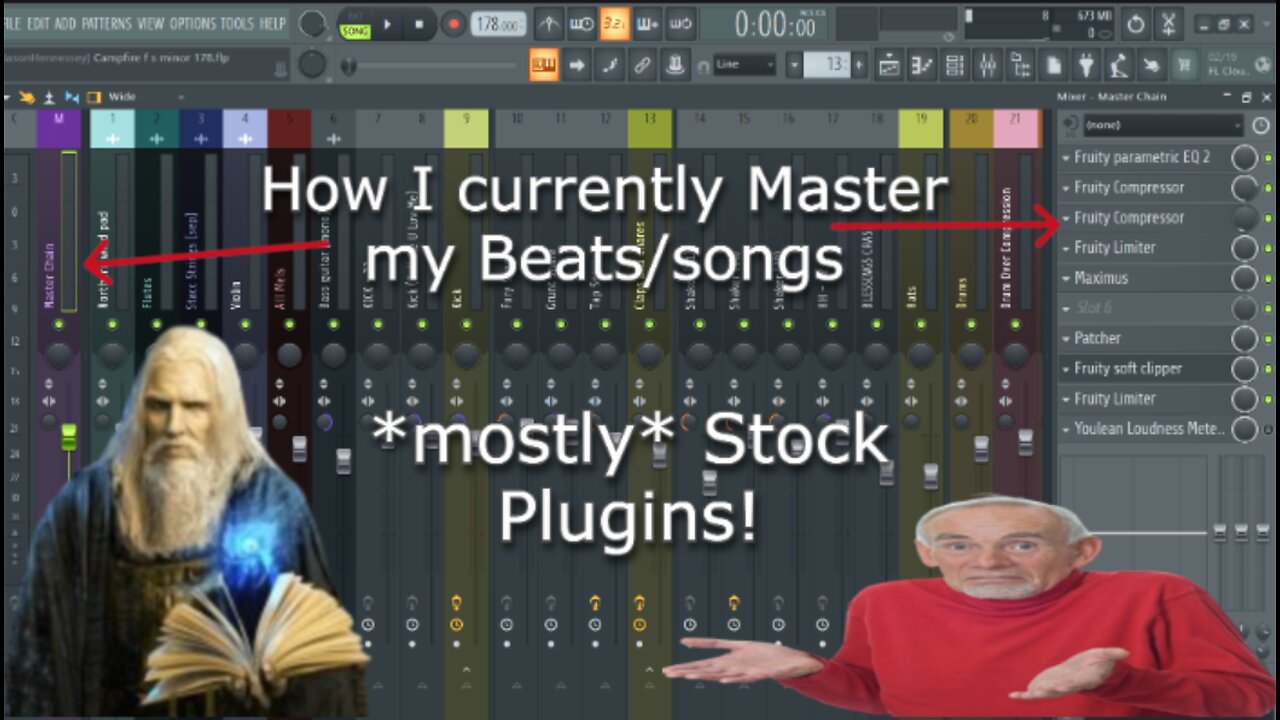Open the EDIT menu
The image size is (1280, 720).
pos(39,23)
